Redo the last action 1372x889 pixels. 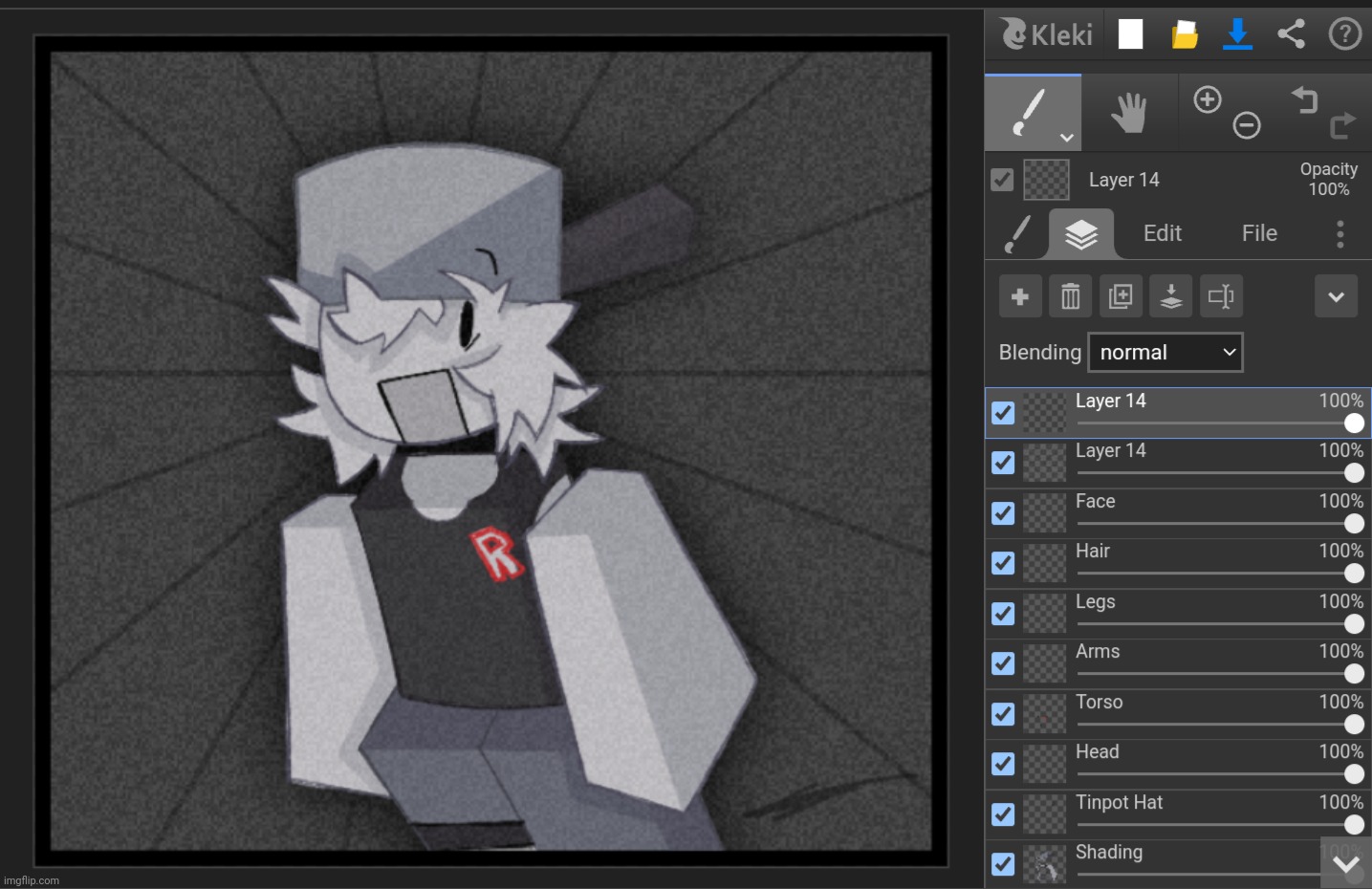1343,125
